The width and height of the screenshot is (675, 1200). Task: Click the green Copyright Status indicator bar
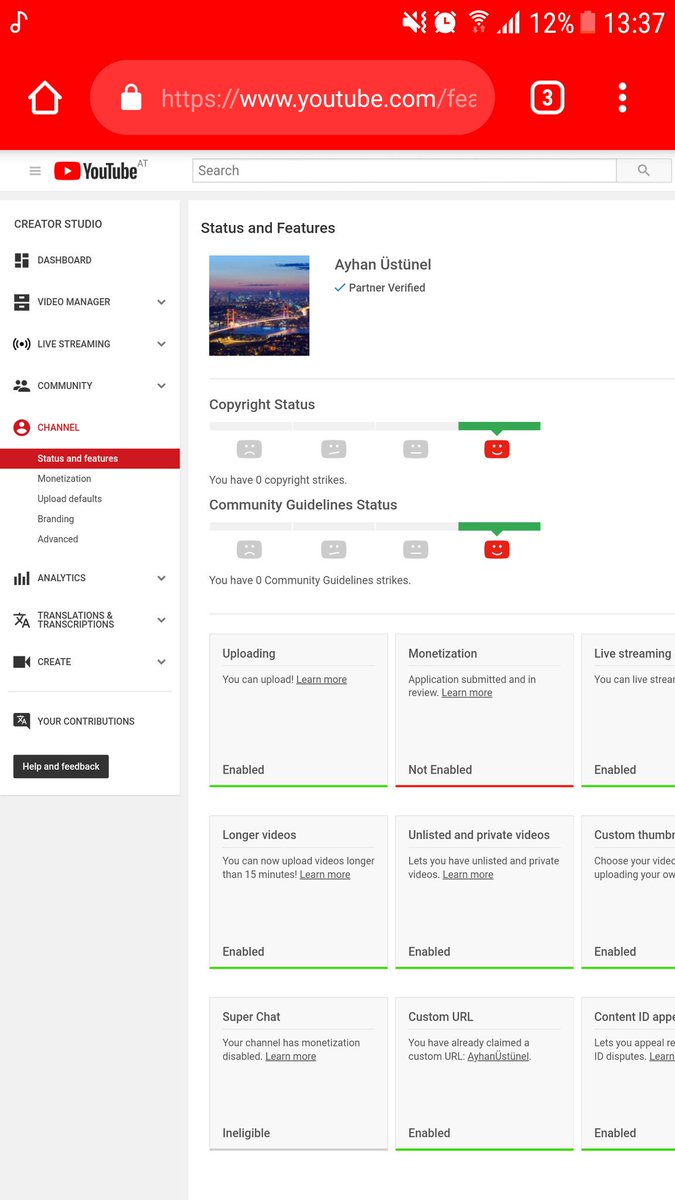point(499,426)
